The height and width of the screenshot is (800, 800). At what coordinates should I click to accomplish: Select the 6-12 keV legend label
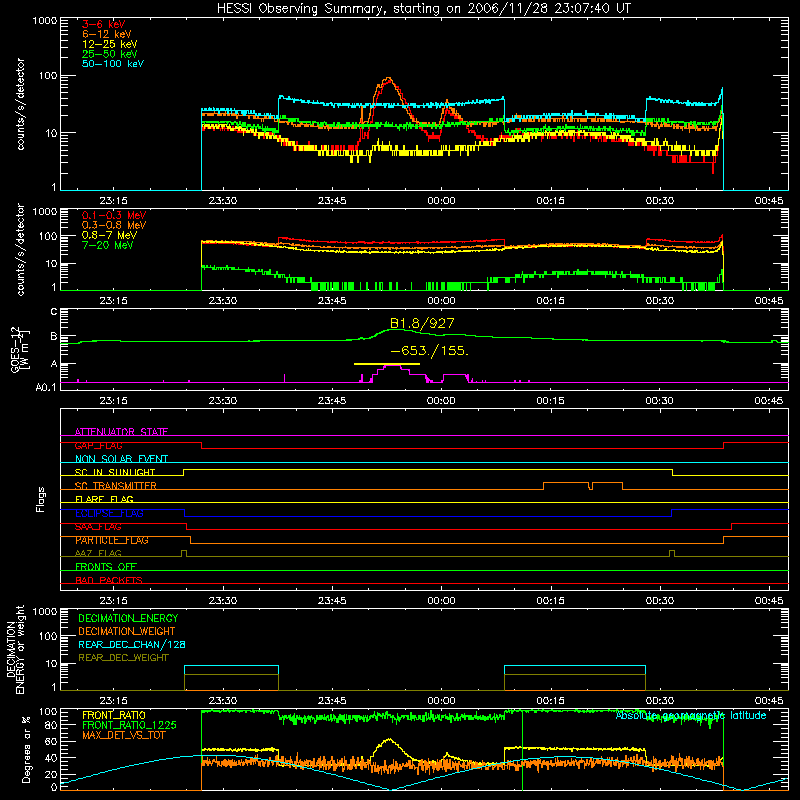pos(107,34)
